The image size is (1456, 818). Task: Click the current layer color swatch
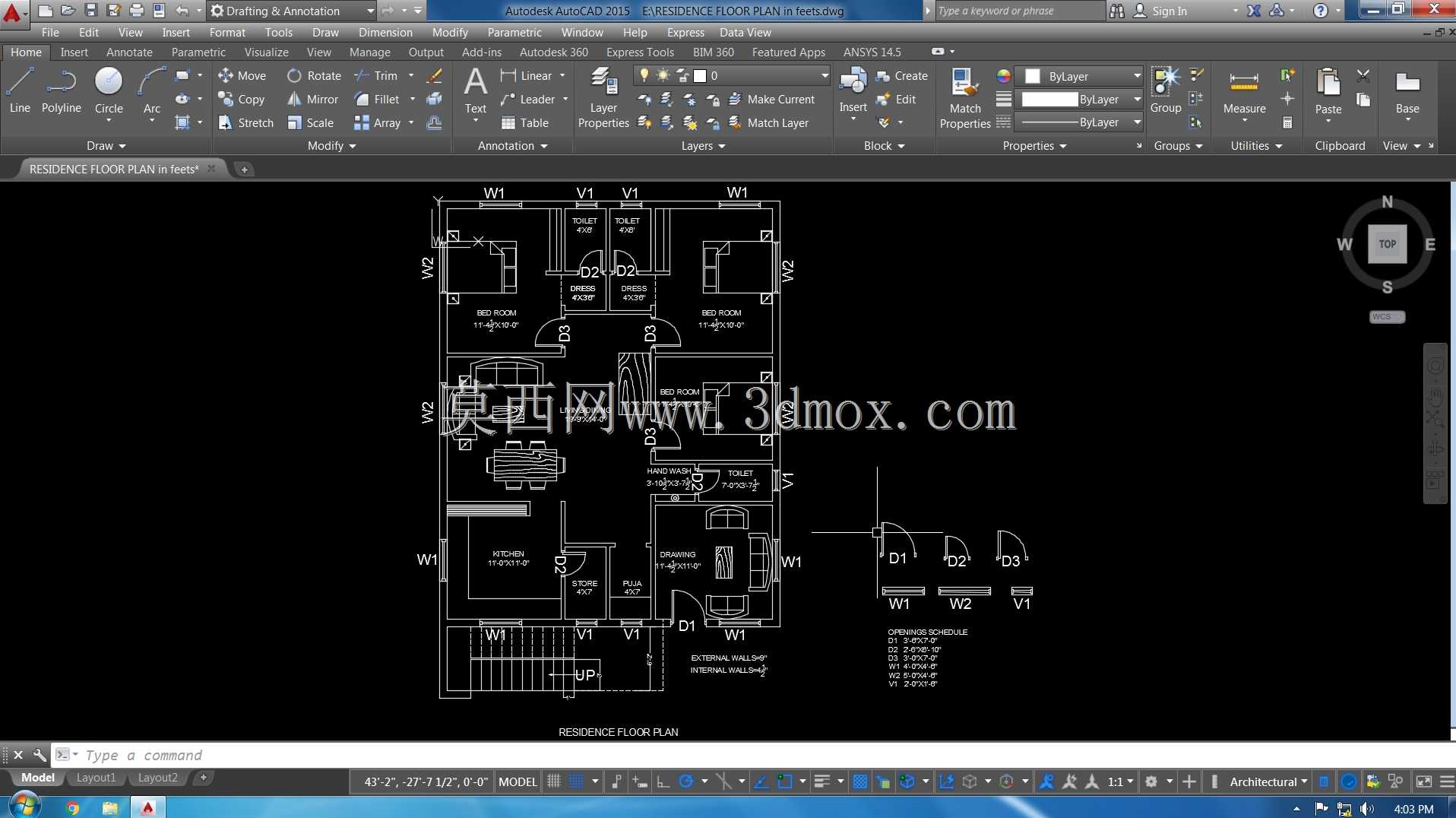[700, 76]
